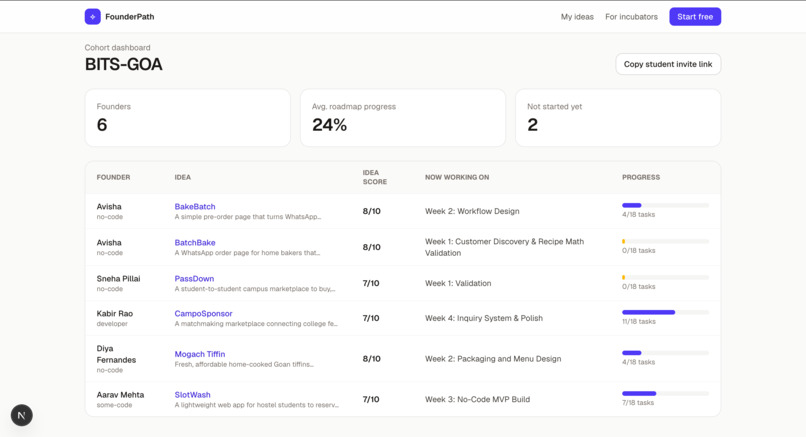The height and width of the screenshot is (437, 806).
Task: Click Copy student invite link button
Action: click(668, 64)
